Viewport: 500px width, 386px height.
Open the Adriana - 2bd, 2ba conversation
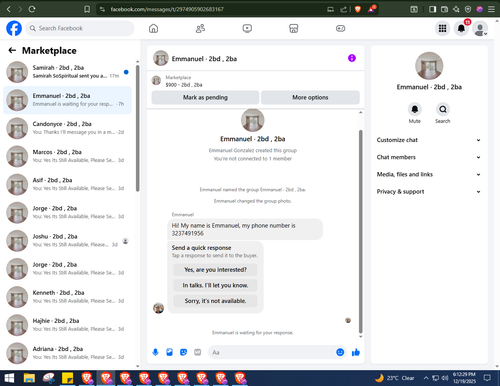[x=67, y=353]
